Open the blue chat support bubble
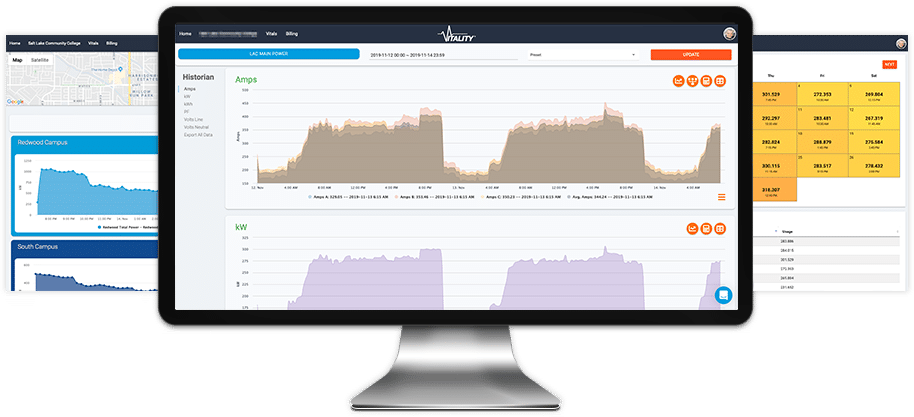This screenshot has width=914, height=417. point(722,295)
